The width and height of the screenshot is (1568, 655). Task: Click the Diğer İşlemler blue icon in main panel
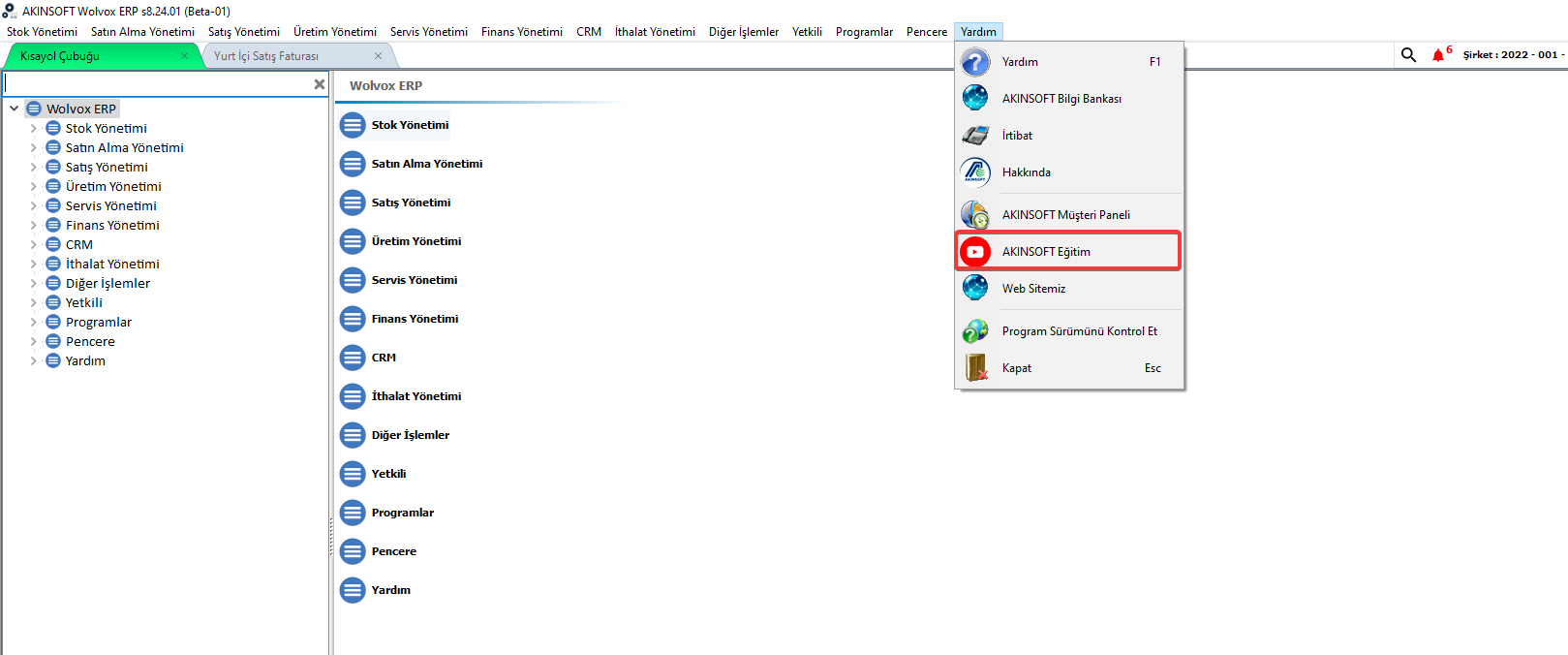(353, 435)
